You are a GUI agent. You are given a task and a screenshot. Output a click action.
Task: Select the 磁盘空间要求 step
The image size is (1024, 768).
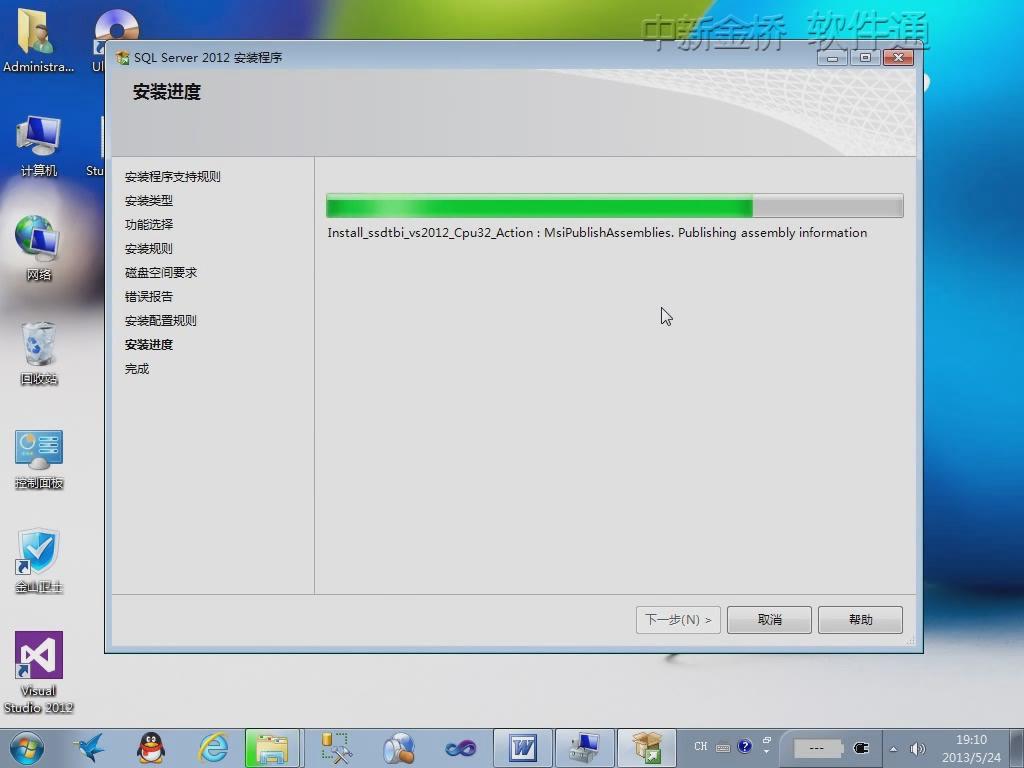161,272
